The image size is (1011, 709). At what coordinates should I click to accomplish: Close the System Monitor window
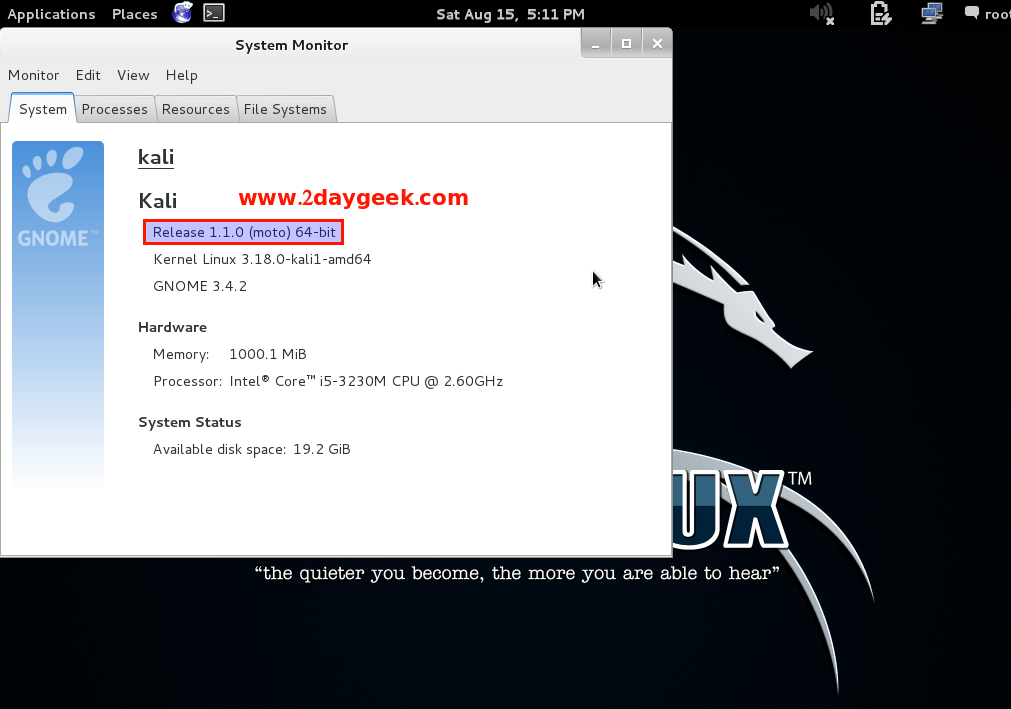[x=657, y=44]
